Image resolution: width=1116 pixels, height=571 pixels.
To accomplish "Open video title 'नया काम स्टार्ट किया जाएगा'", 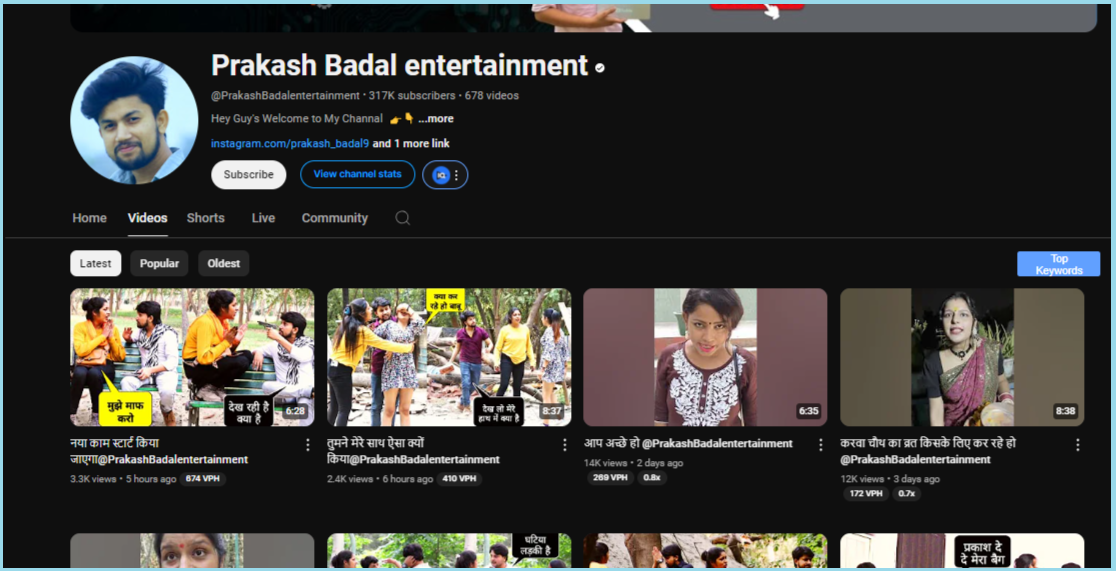I will 159,451.
